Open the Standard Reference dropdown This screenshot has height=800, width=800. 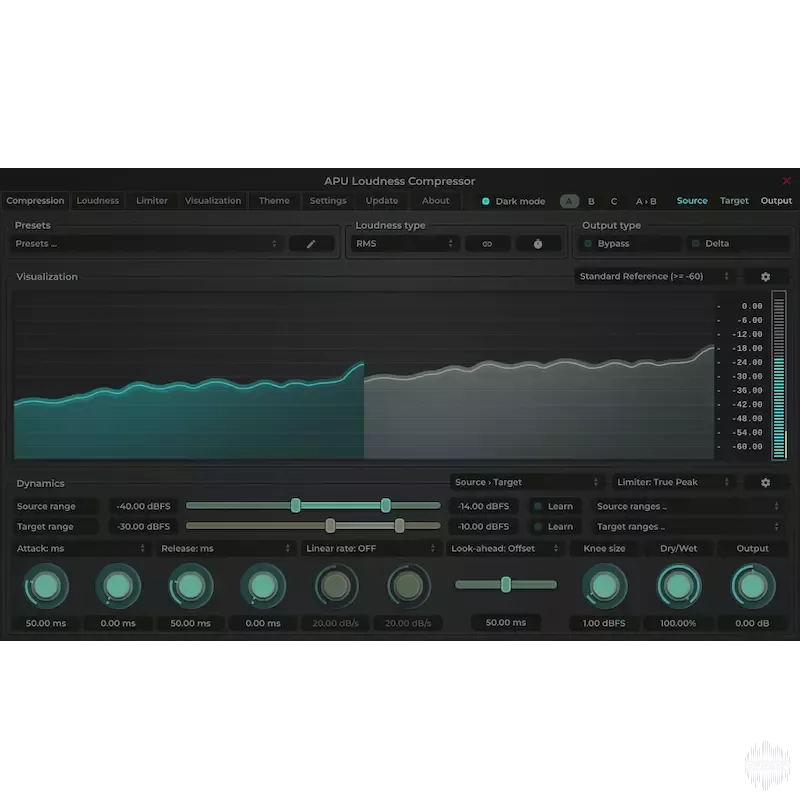(x=655, y=277)
